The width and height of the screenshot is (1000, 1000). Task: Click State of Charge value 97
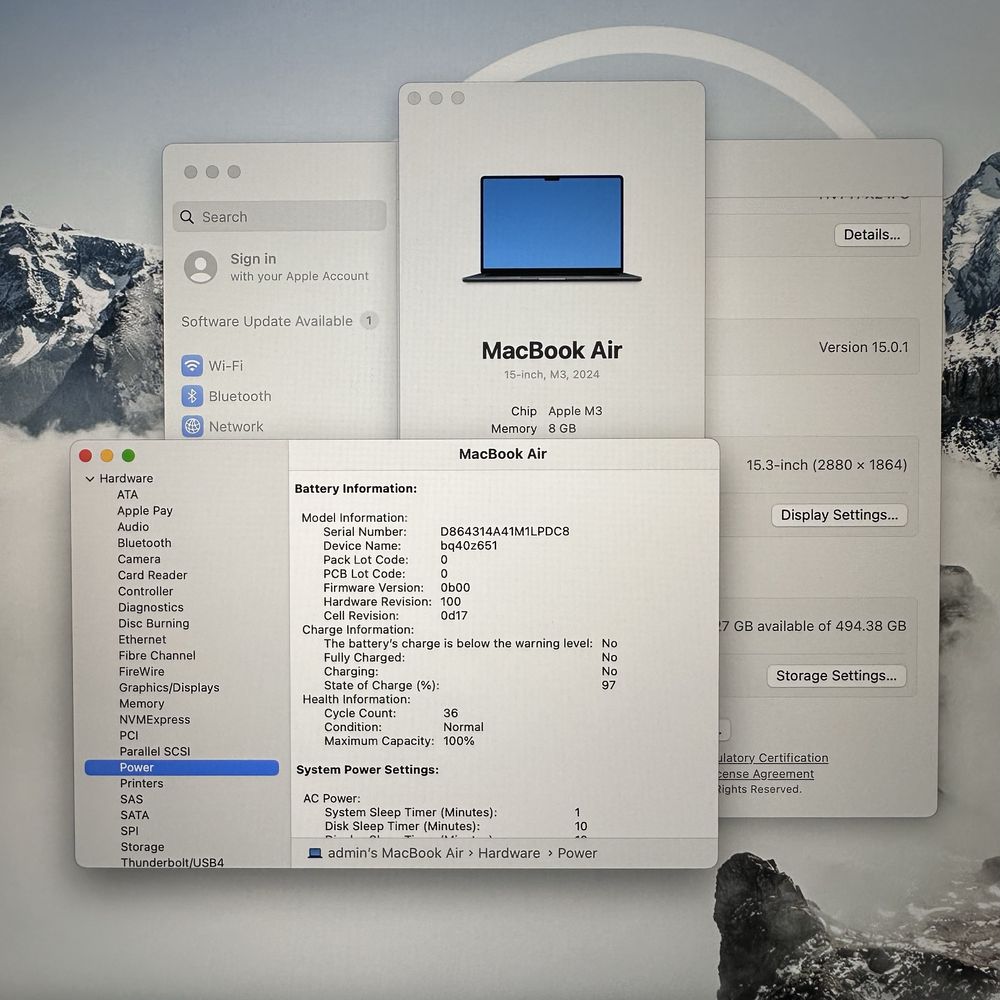coord(608,685)
